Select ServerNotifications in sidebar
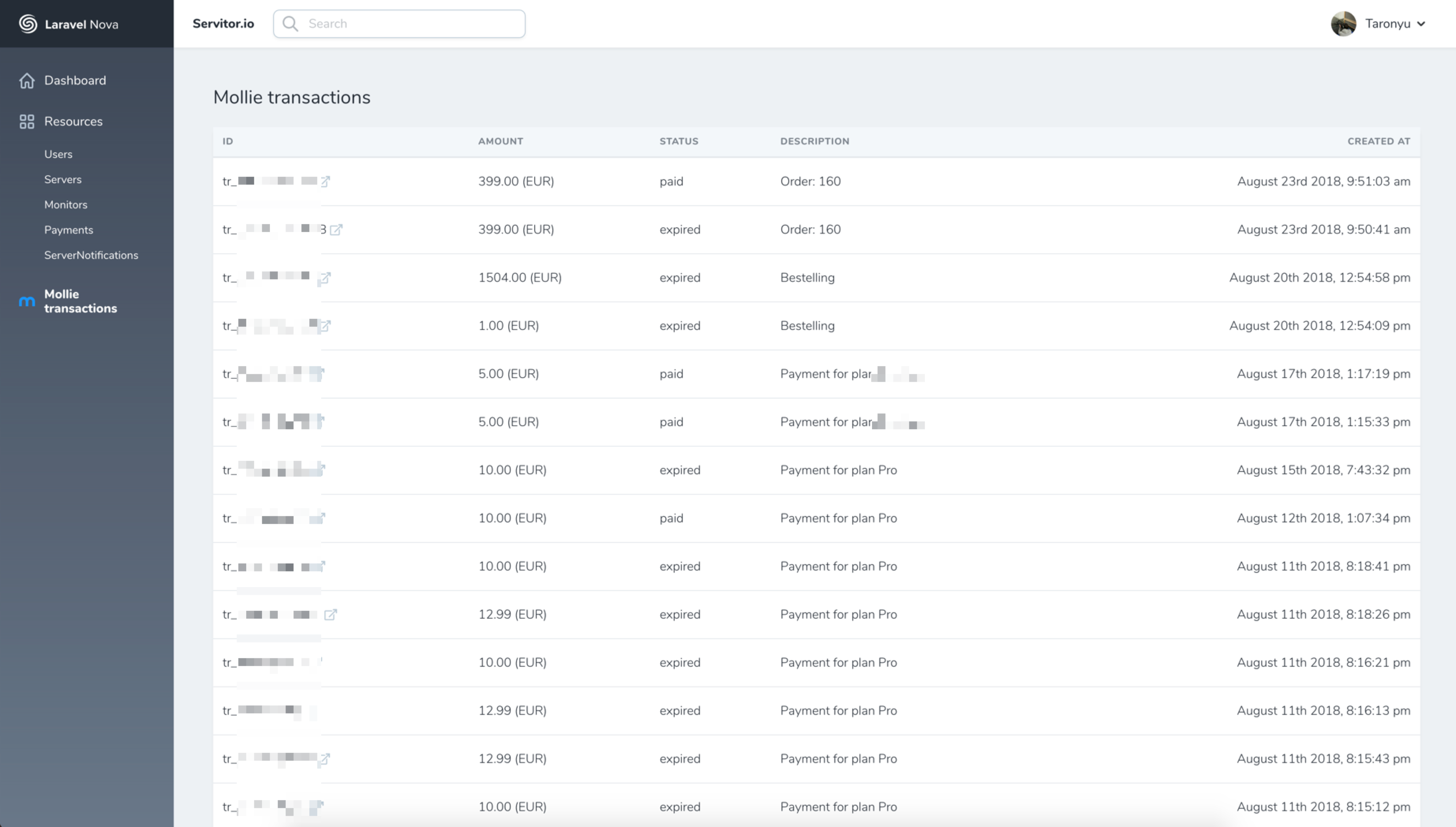 91,255
